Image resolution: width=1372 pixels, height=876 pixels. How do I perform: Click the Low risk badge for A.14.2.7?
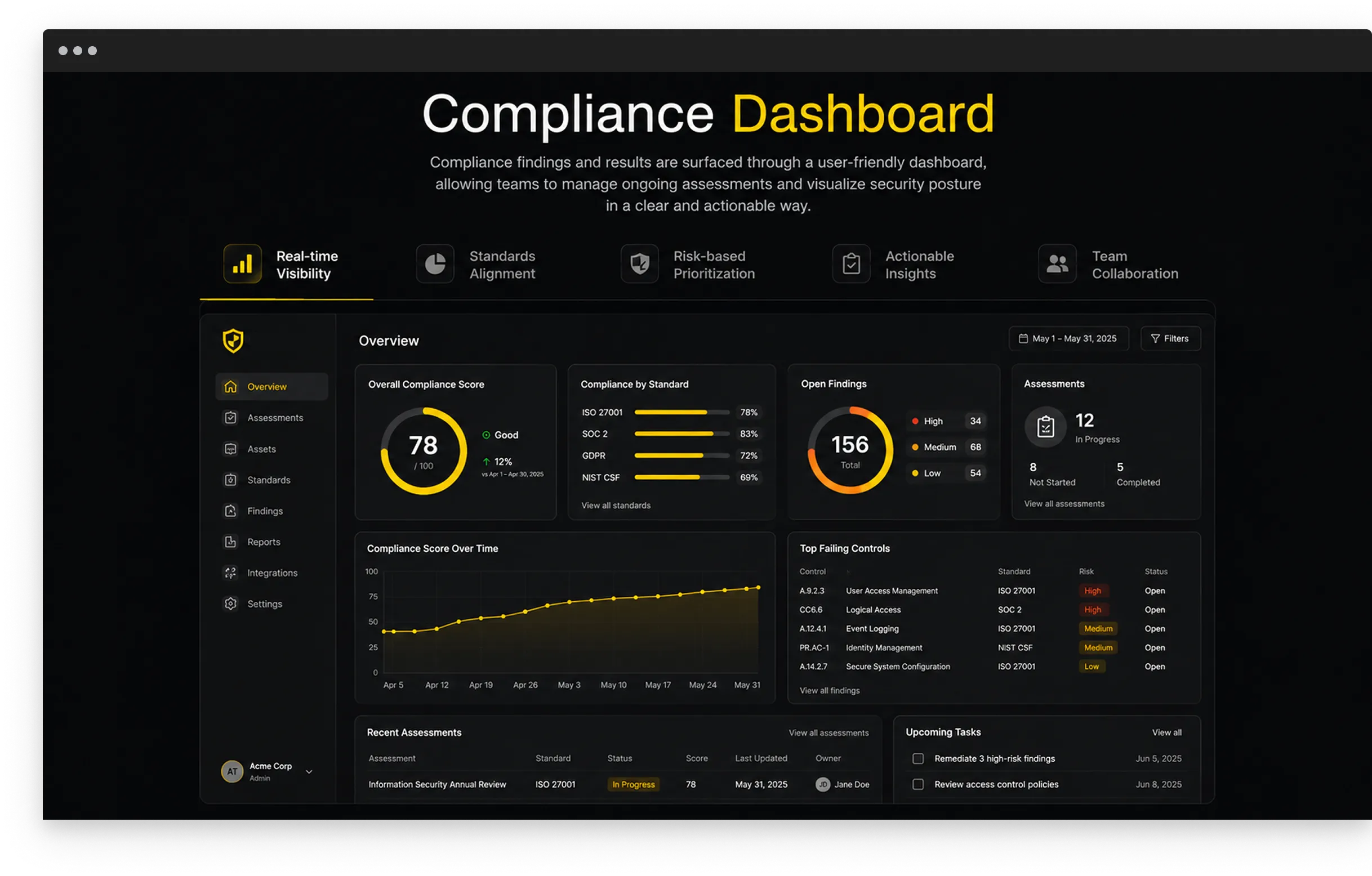coord(1092,667)
